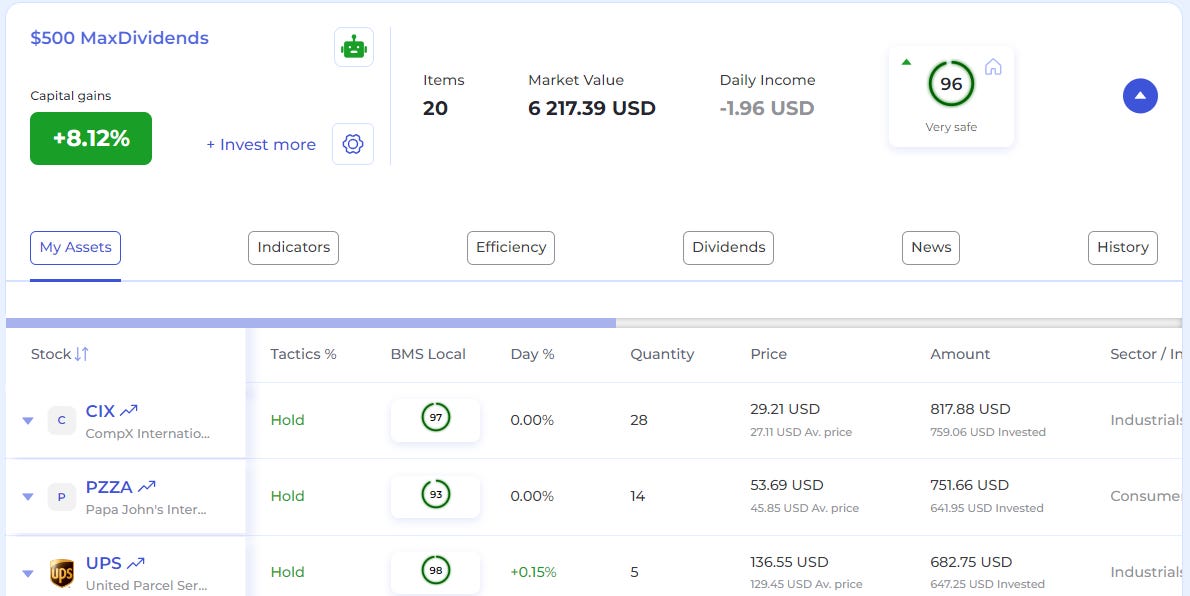The height and width of the screenshot is (596, 1190).
Task: Click the CIX quantity 28
Action: 639,420
